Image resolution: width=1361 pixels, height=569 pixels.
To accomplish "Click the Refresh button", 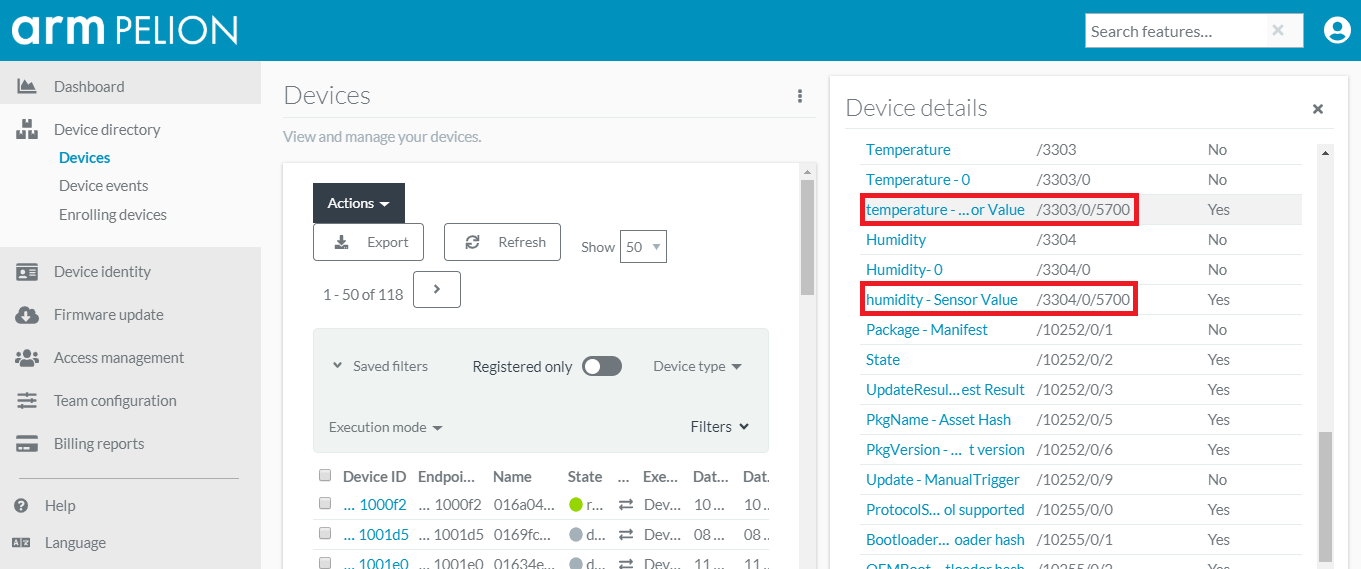I will [502, 242].
